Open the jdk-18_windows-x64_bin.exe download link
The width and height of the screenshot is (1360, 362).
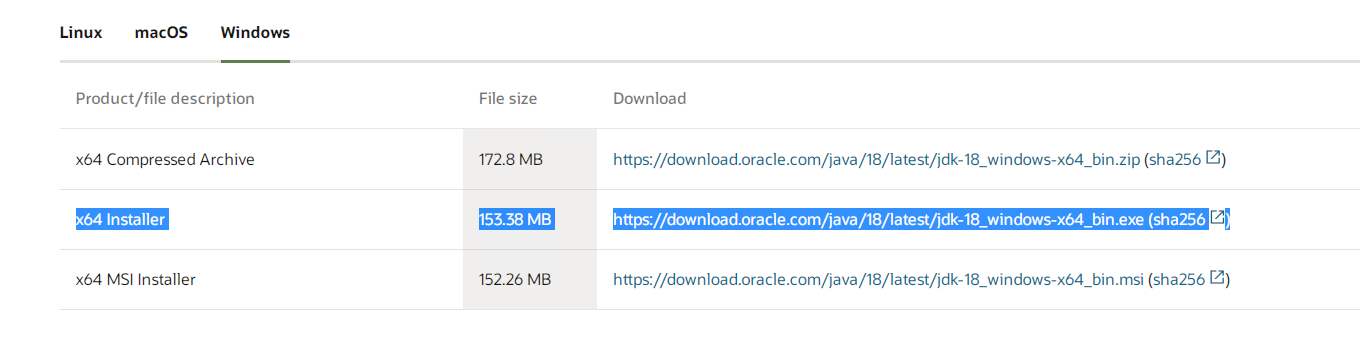(878, 219)
